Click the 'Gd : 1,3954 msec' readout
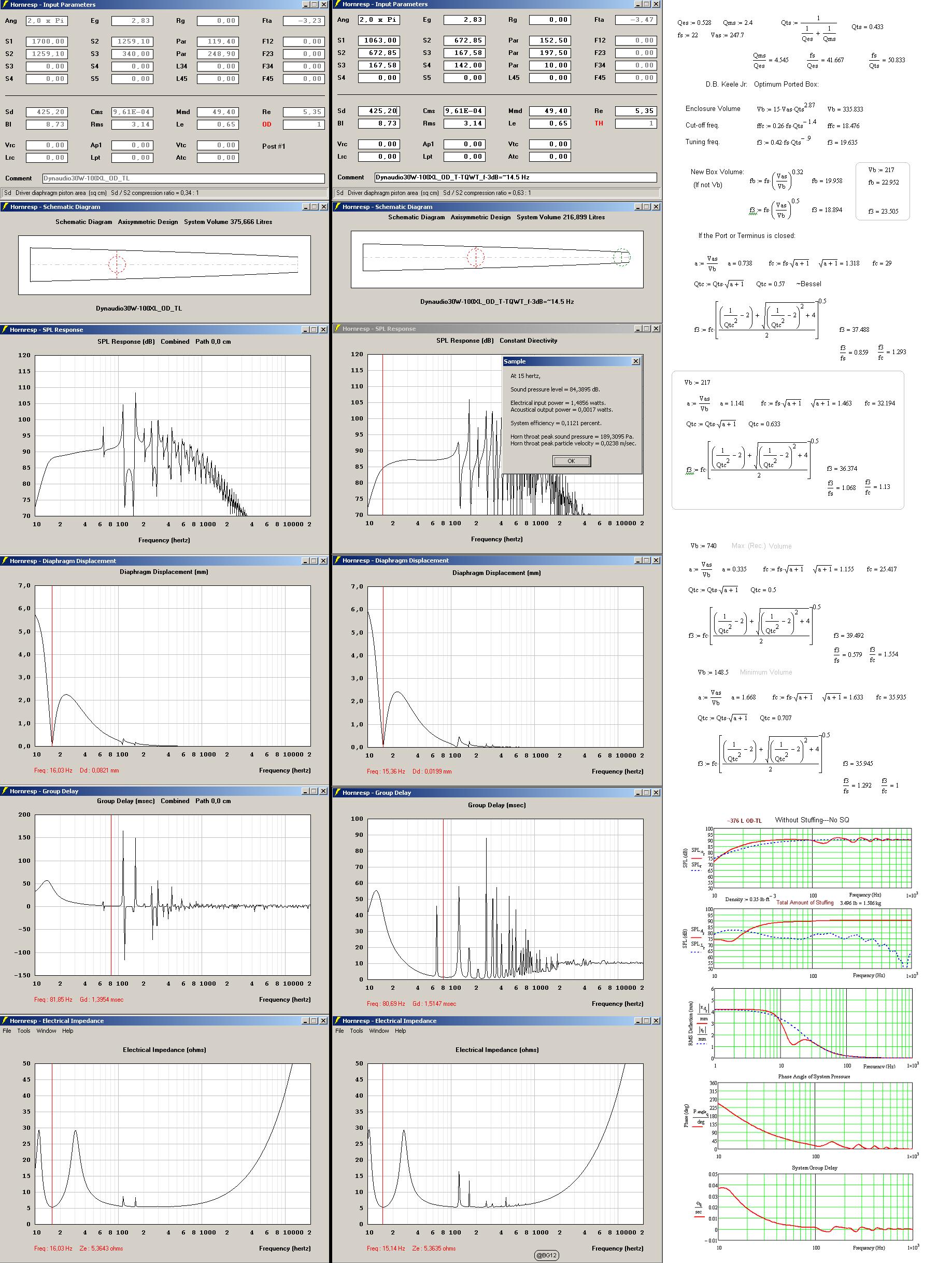Image resolution: width=952 pixels, height=1263 pixels. click(102, 1000)
